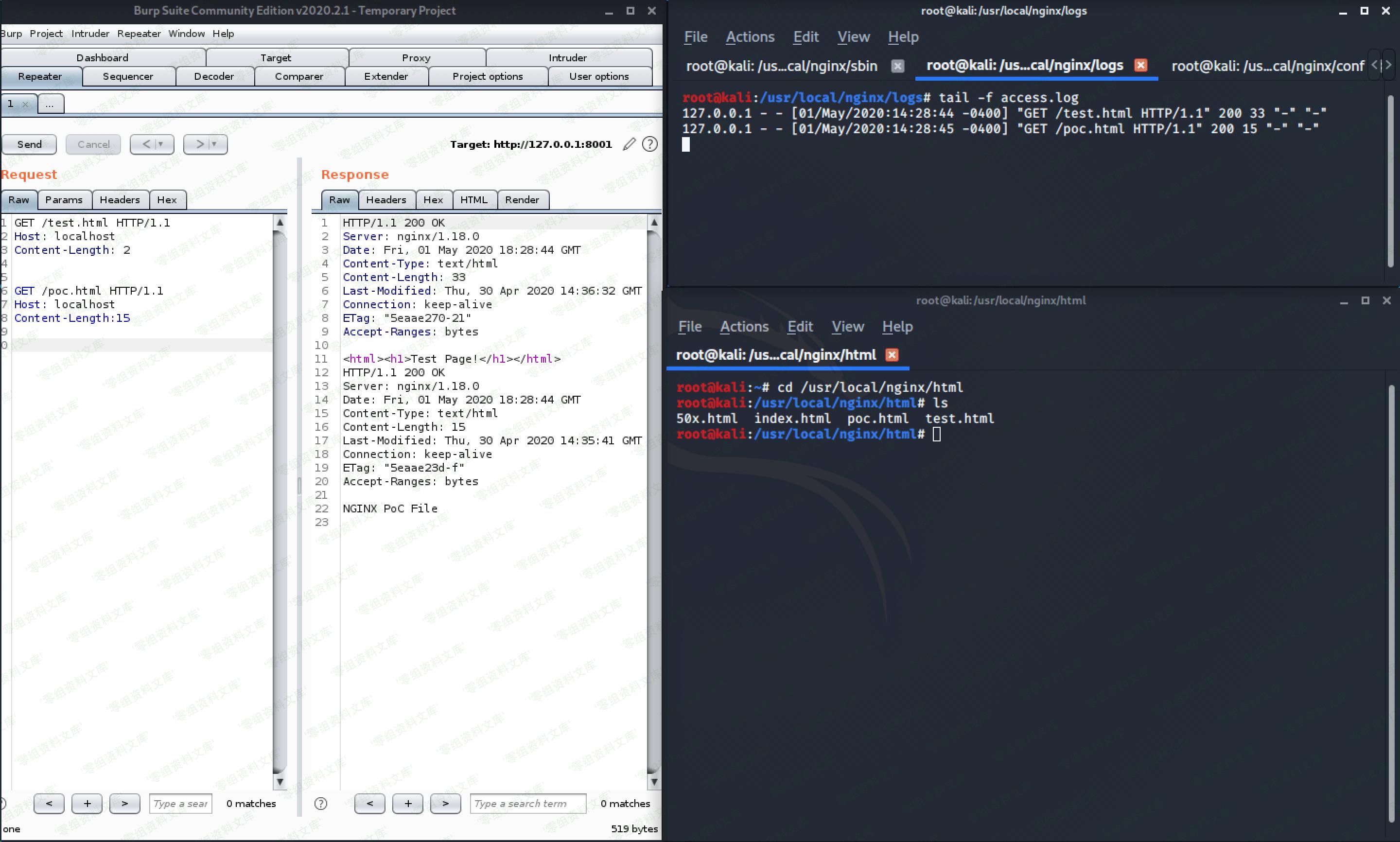Click previous match button in response search
This screenshot has height=842, width=1400.
click(x=370, y=804)
